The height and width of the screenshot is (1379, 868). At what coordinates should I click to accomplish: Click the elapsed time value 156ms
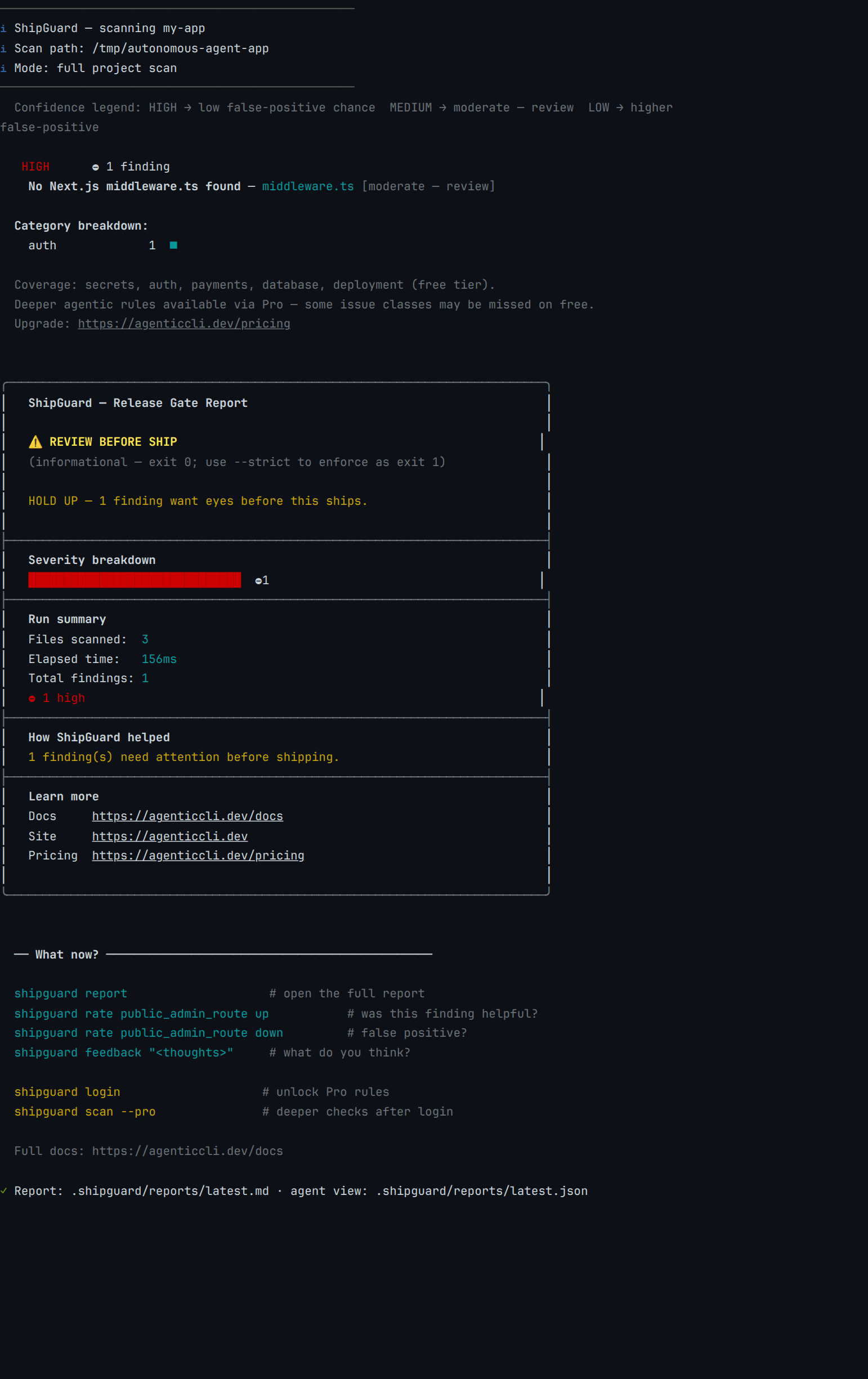[x=159, y=659]
